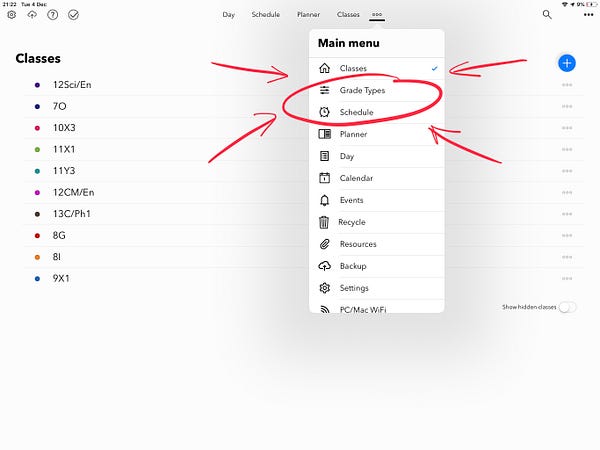Switch to Day tab in top bar
This screenshot has width=600, height=450.
(228, 15)
